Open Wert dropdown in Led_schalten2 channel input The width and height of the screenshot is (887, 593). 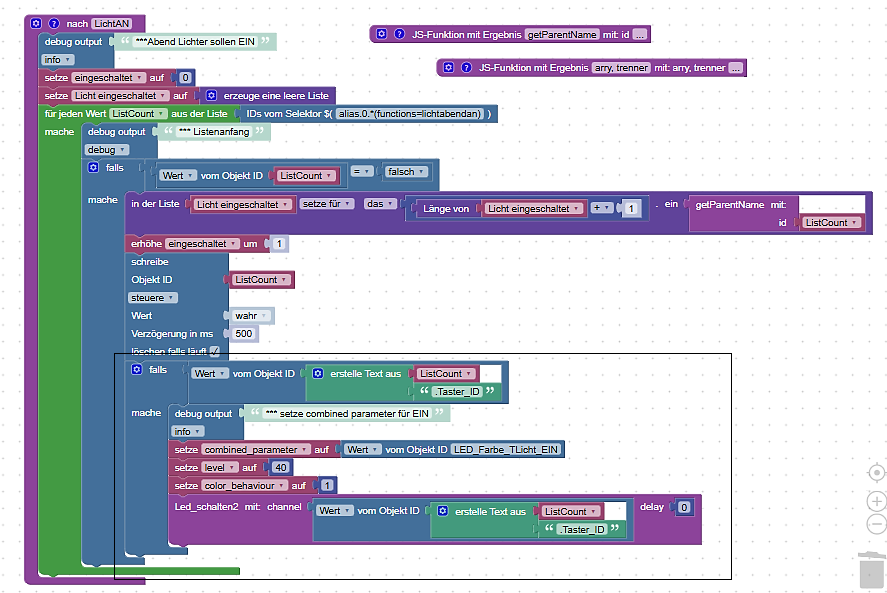point(334,511)
